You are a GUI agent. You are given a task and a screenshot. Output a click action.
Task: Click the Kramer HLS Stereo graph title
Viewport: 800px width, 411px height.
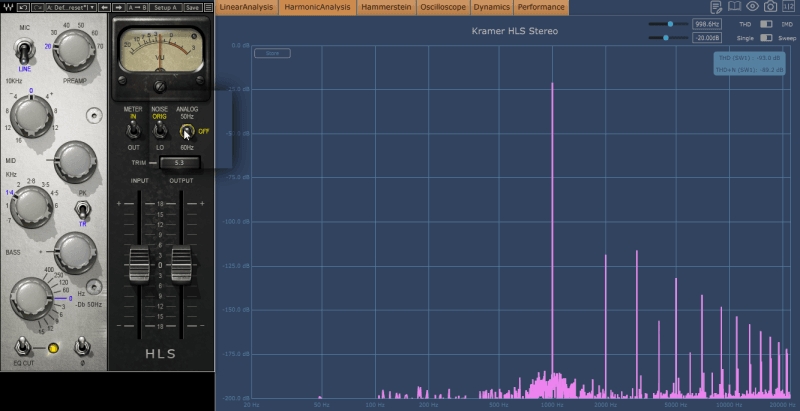[515, 31]
